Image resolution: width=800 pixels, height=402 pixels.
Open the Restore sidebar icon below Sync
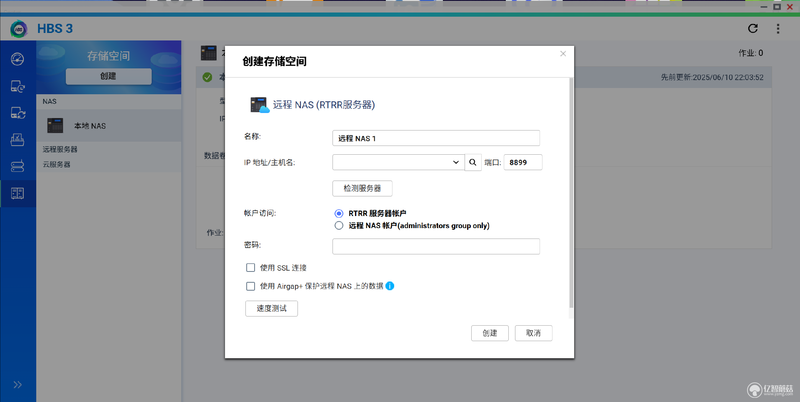point(17,139)
